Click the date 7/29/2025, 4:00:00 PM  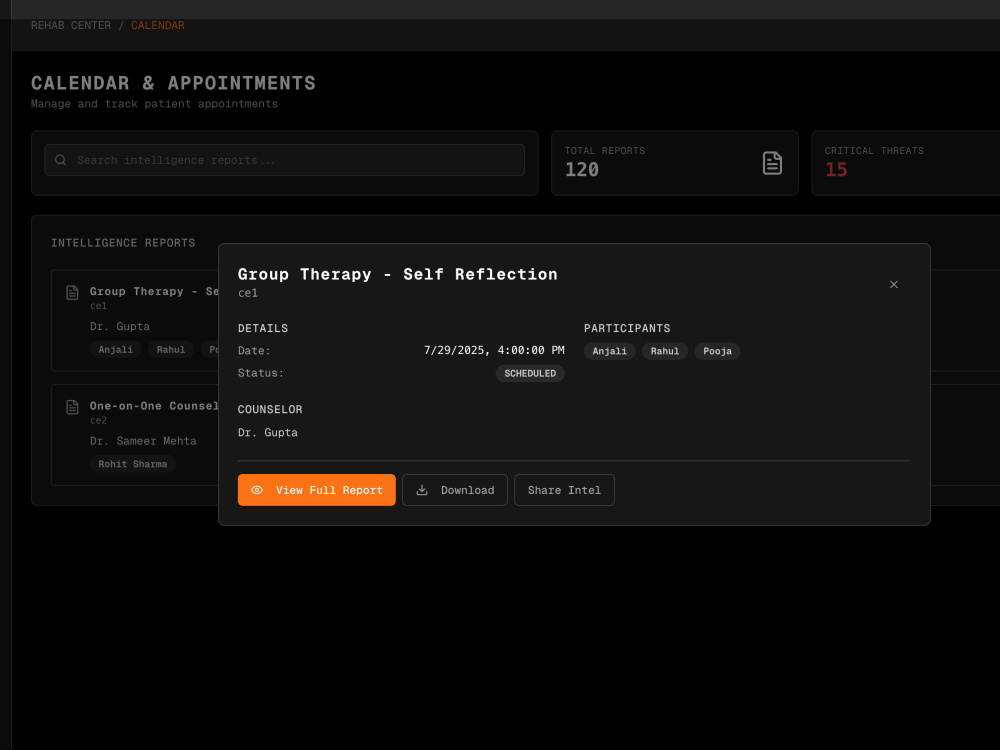(494, 351)
